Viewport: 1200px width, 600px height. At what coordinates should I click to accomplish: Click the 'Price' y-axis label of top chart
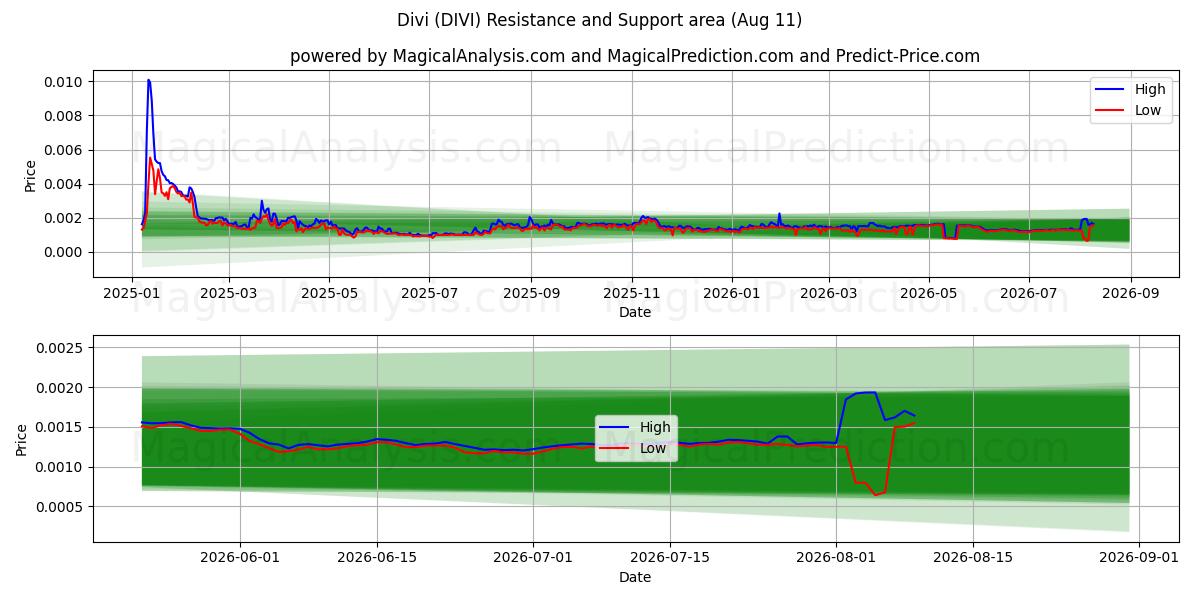[30, 176]
